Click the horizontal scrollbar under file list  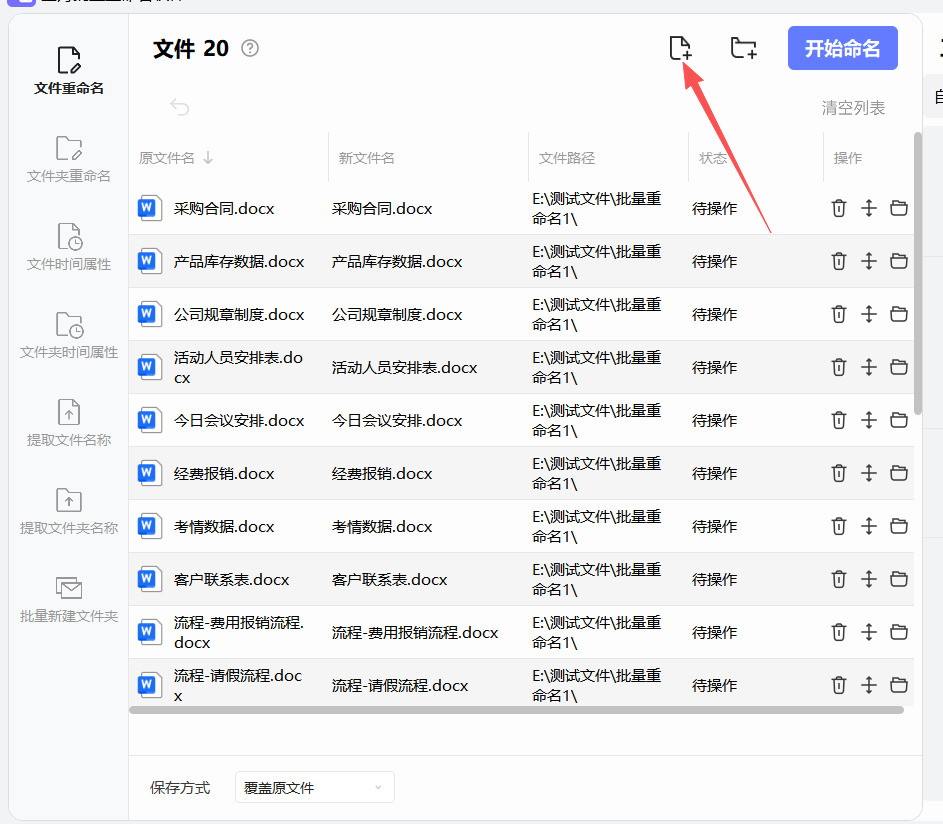(x=516, y=710)
